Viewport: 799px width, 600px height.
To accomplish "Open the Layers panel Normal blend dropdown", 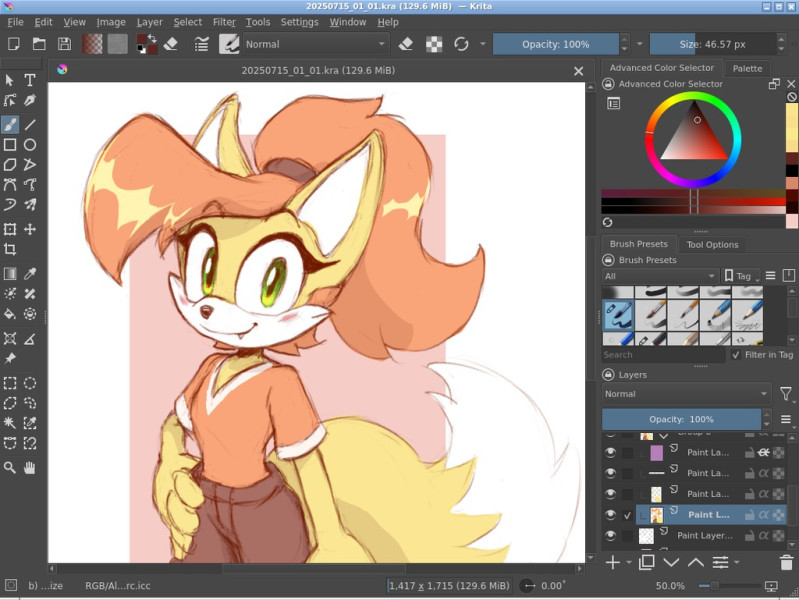I will (686, 394).
